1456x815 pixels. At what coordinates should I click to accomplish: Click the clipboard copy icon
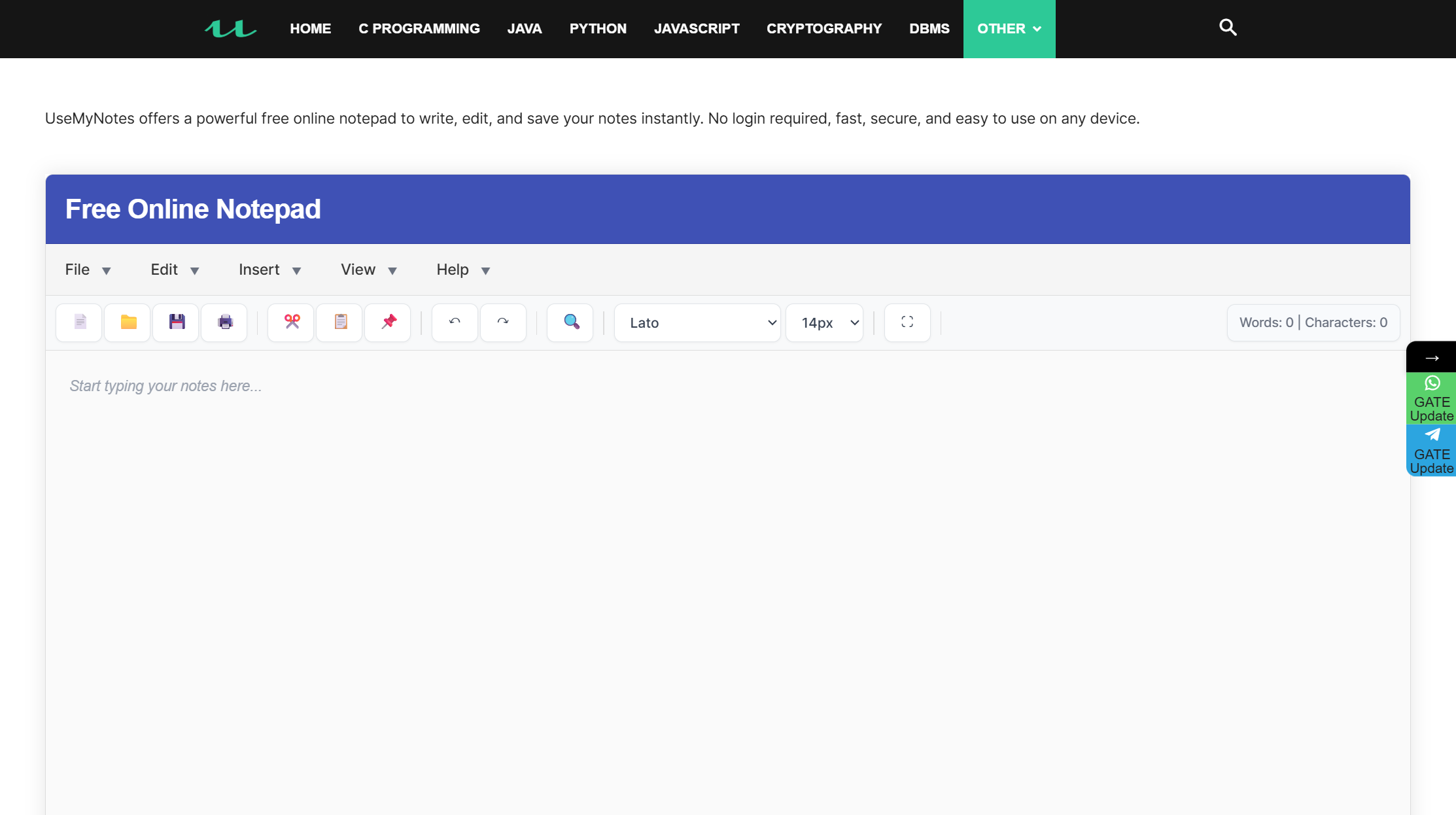pyautogui.click(x=339, y=322)
